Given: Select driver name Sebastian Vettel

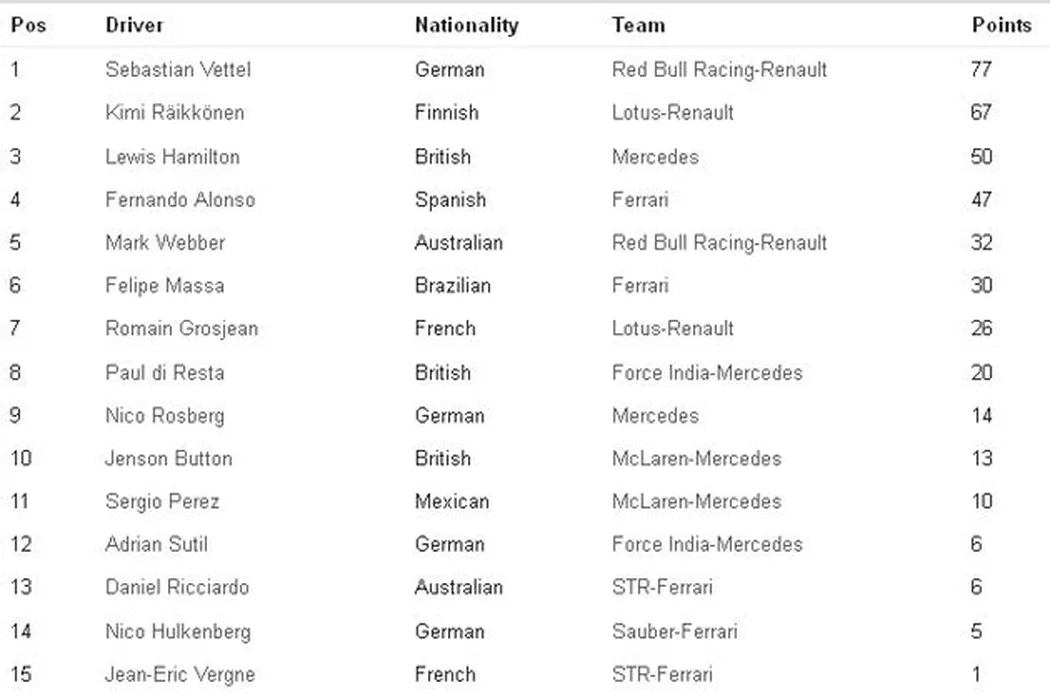Looking at the screenshot, I should pos(178,70).
